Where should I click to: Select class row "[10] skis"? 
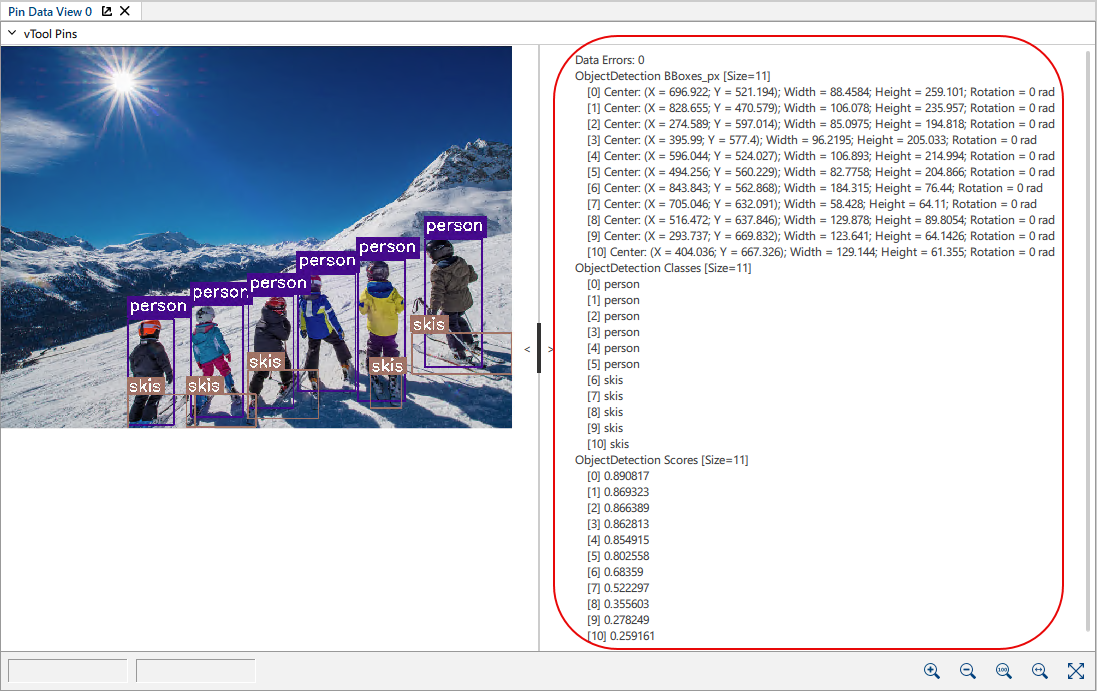(608, 445)
